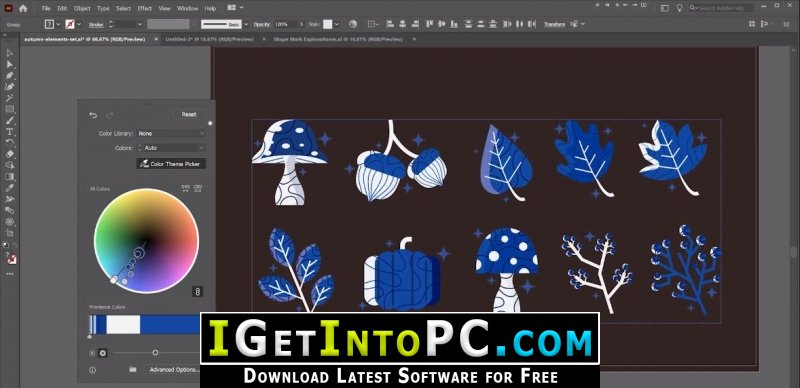Click the Transform link

pyautogui.click(x=554, y=24)
